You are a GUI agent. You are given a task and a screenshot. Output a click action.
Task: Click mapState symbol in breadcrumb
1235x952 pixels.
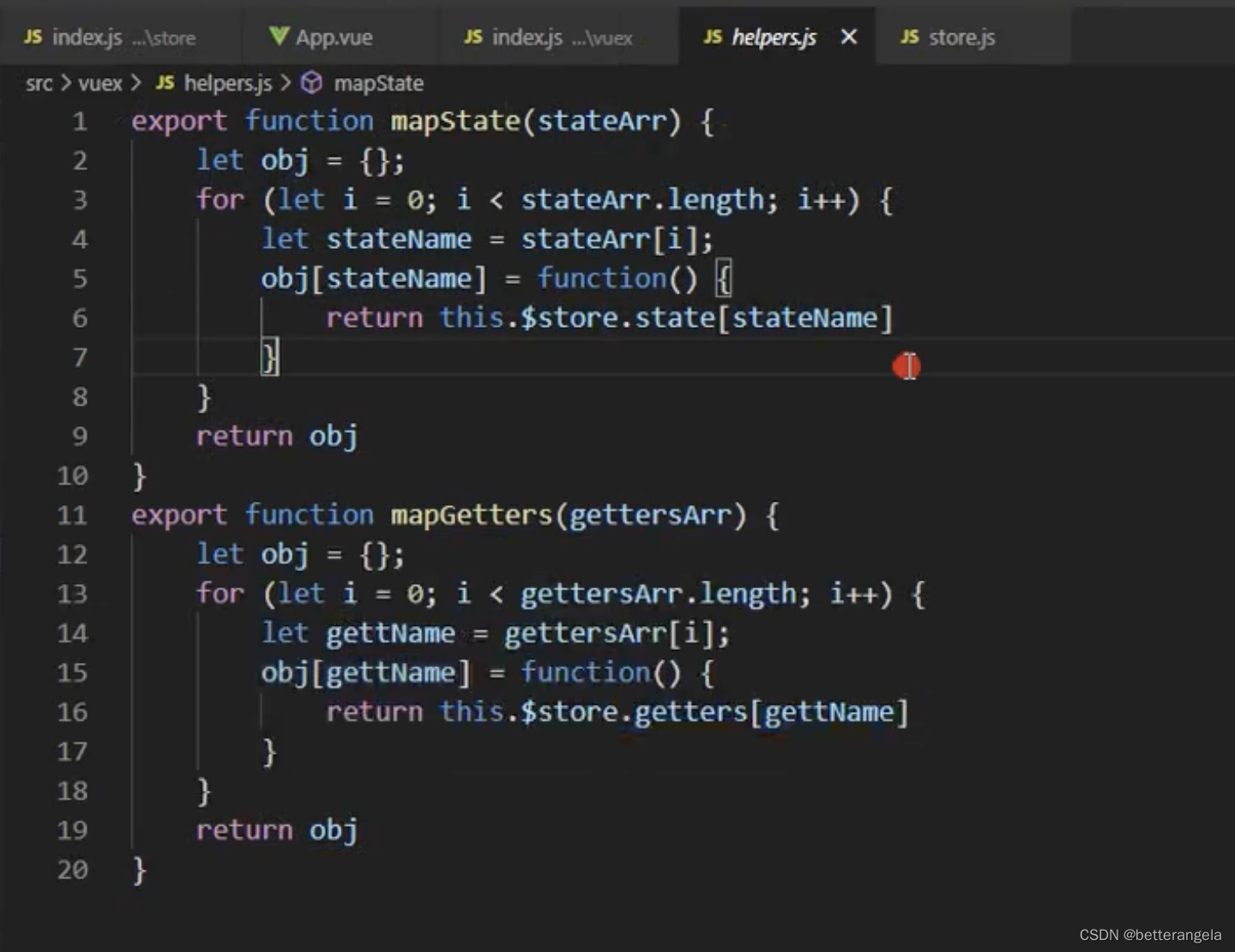tap(379, 83)
